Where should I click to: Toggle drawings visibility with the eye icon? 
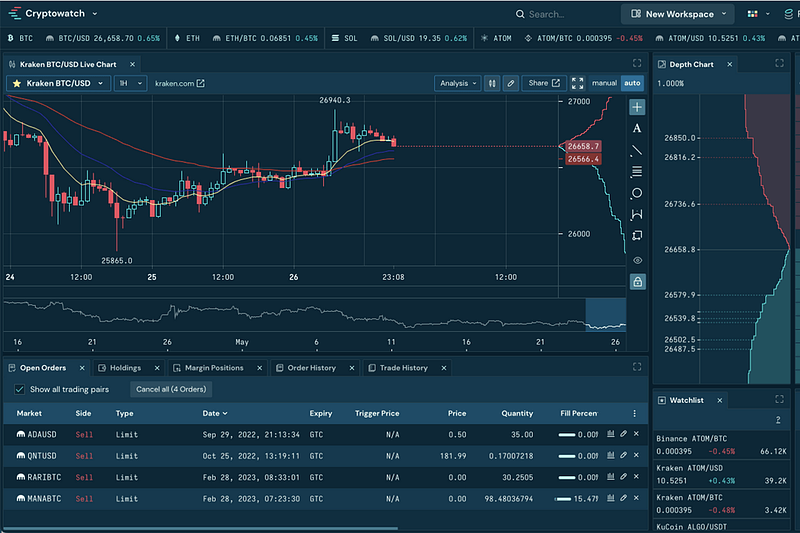click(x=637, y=260)
